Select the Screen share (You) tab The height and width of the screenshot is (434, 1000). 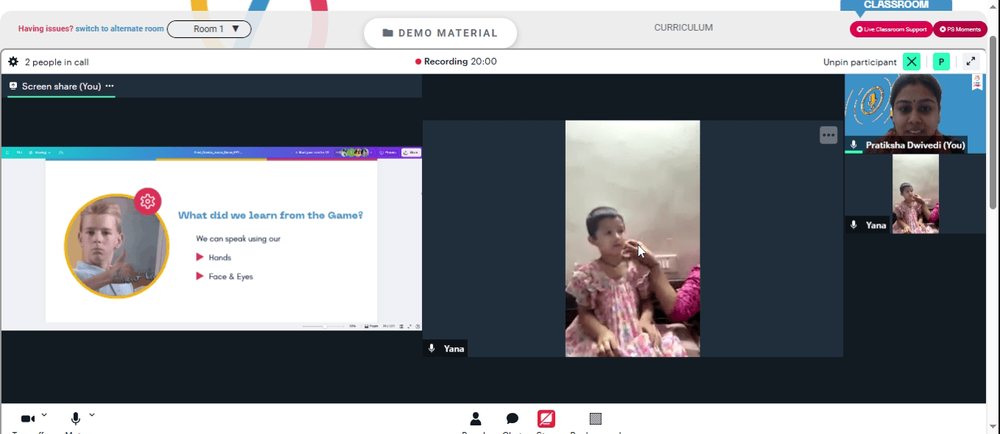[x=61, y=87]
